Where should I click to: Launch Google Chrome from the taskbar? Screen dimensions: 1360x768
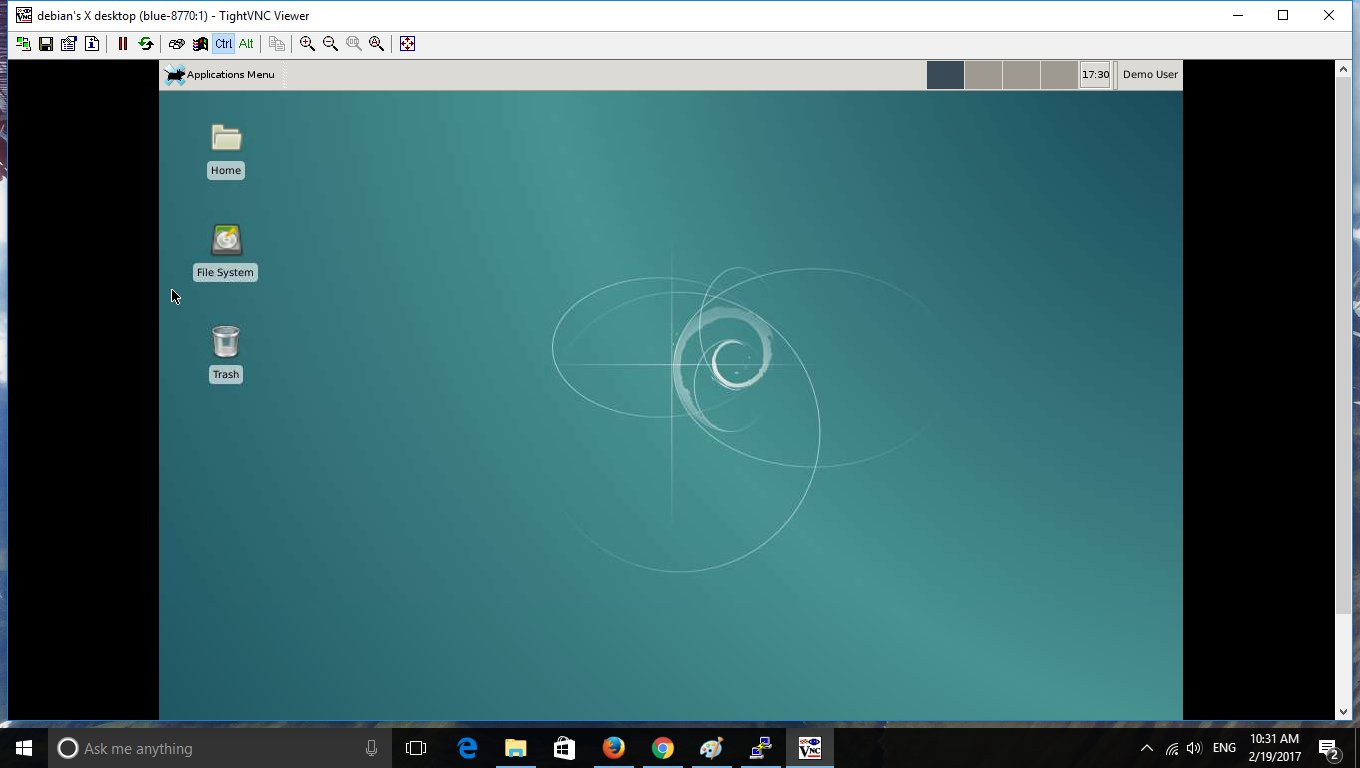[x=662, y=748]
